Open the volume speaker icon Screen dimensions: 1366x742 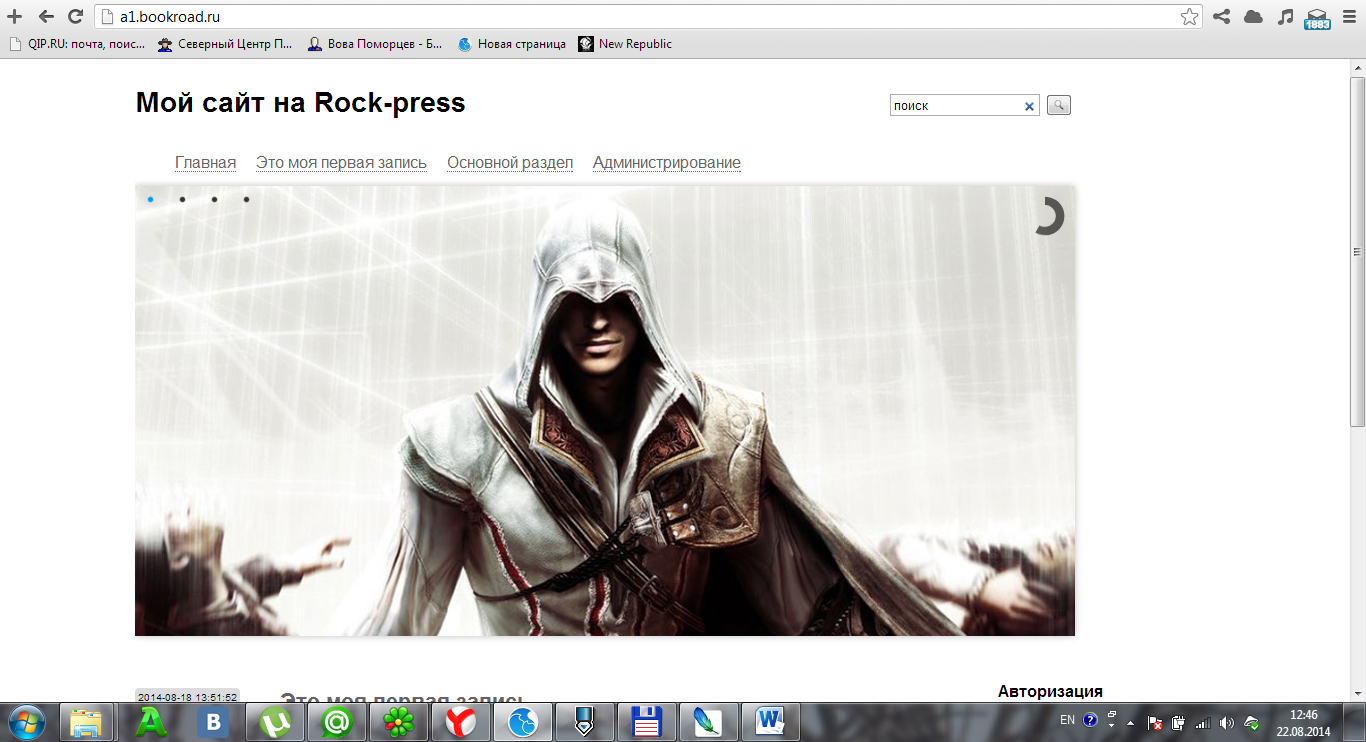click(x=1227, y=722)
